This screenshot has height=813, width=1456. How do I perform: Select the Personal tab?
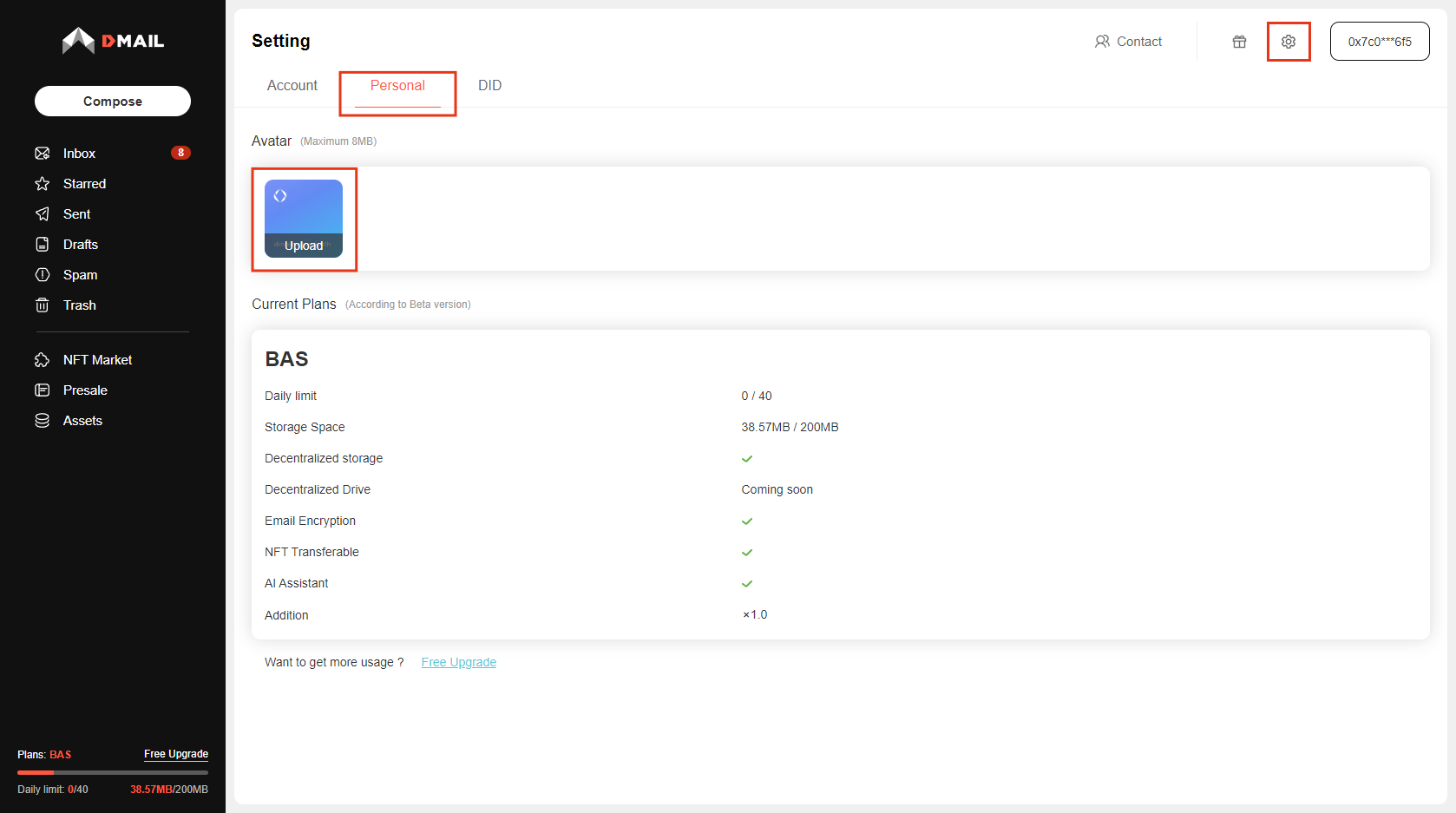pos(397,86)
